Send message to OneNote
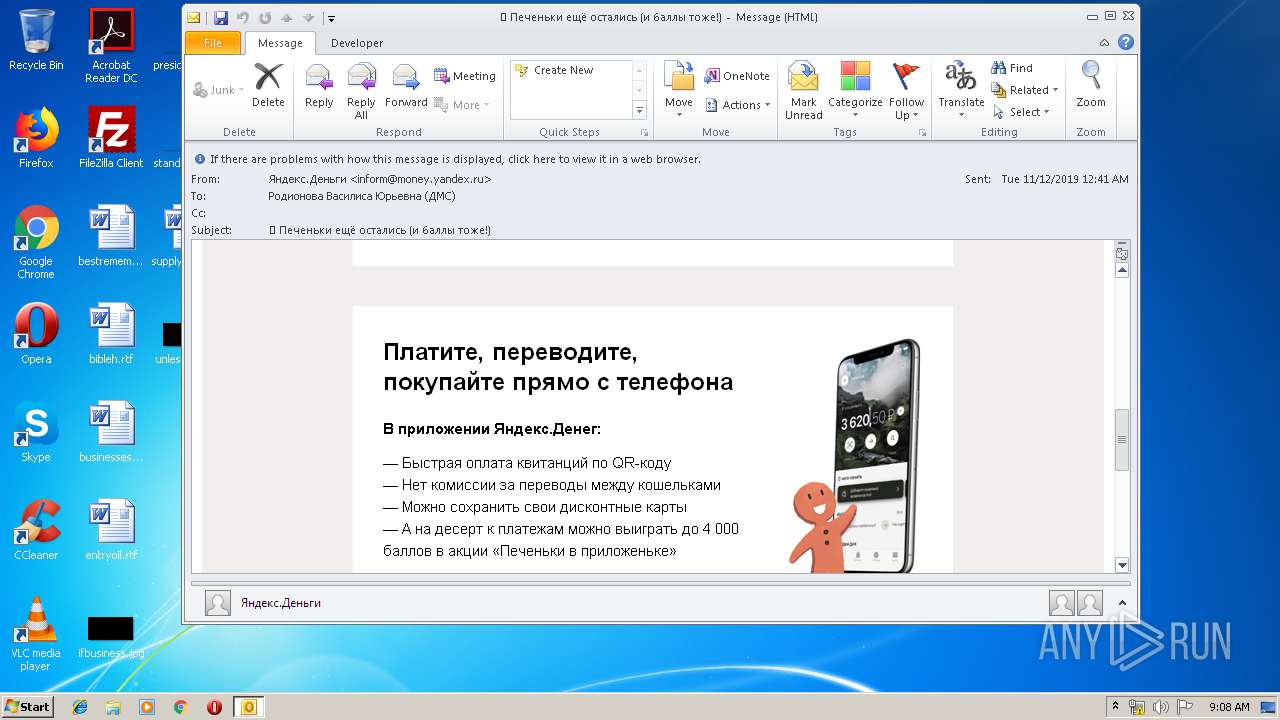 (737, 76)
